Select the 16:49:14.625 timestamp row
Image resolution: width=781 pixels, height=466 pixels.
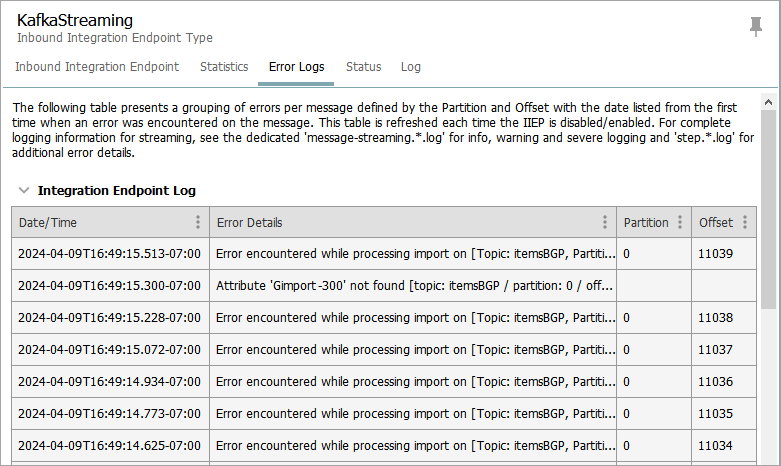[110, 446]
